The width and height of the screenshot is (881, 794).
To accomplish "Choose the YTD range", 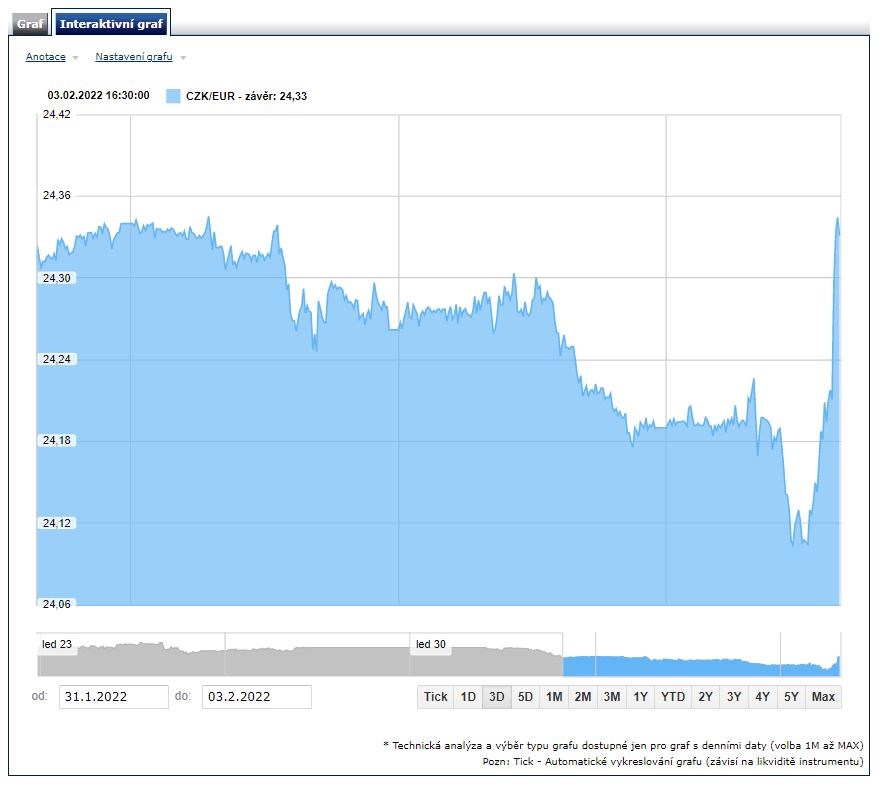I will 673,697.
